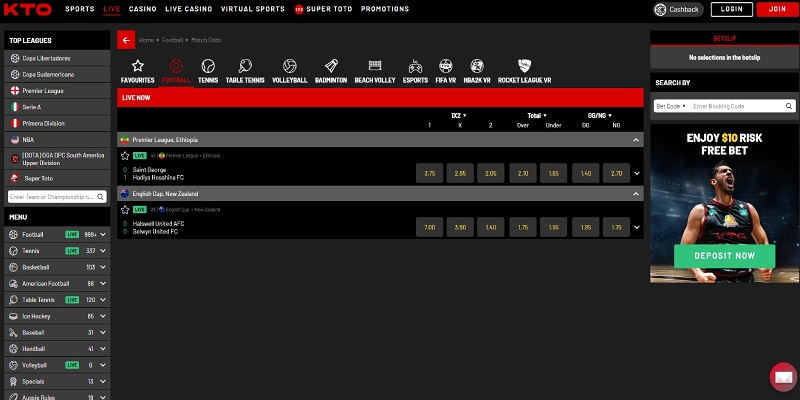Pick the draw odds 2.85
Image resolution: width=800 pixels, height=400 pixels.
pos(460,173)
